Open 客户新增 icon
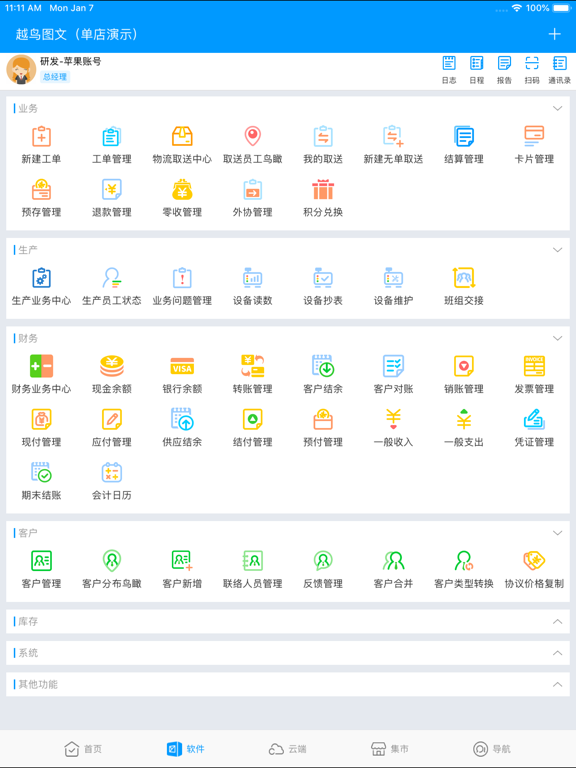This screenshot has height=768, width=576. pyautogui.click(x=182, y=561)
